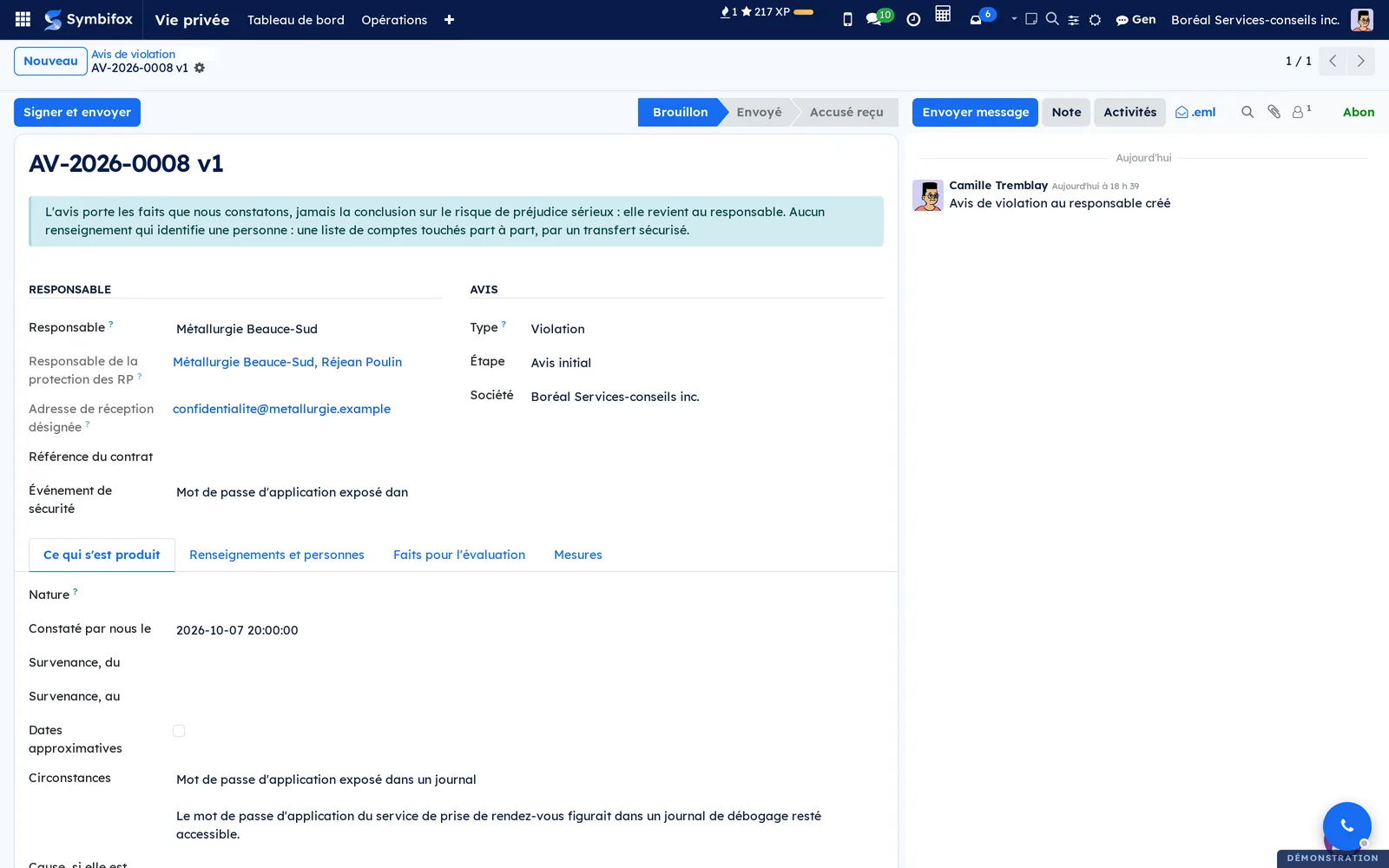Screen dimensions: 1389x868
Task: Search chatter messages with the magnifier icon
Action: click(1247, 112)
